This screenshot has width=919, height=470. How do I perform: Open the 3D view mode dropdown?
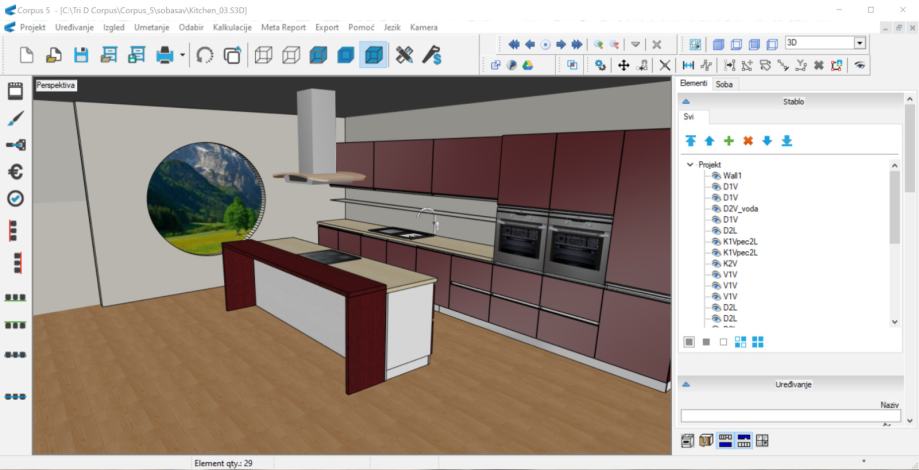[859, 43]
